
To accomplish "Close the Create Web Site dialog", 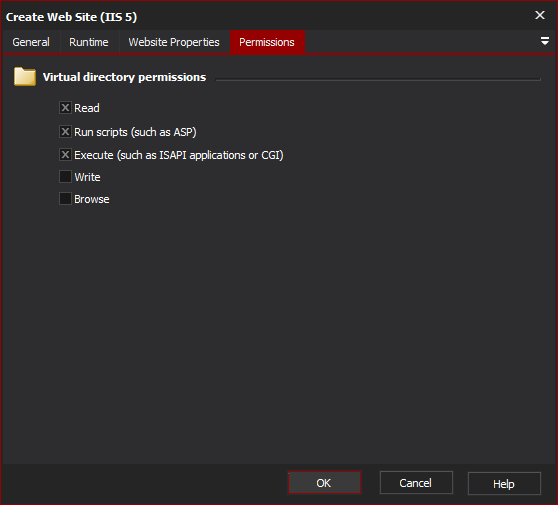I will [539, 15].
